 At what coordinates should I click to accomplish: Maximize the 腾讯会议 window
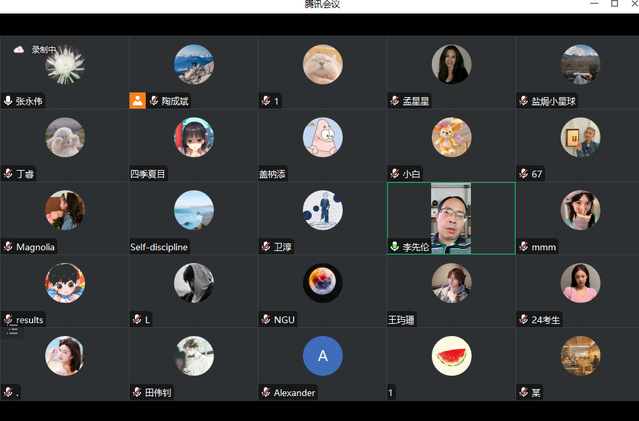tap(614, 5)
